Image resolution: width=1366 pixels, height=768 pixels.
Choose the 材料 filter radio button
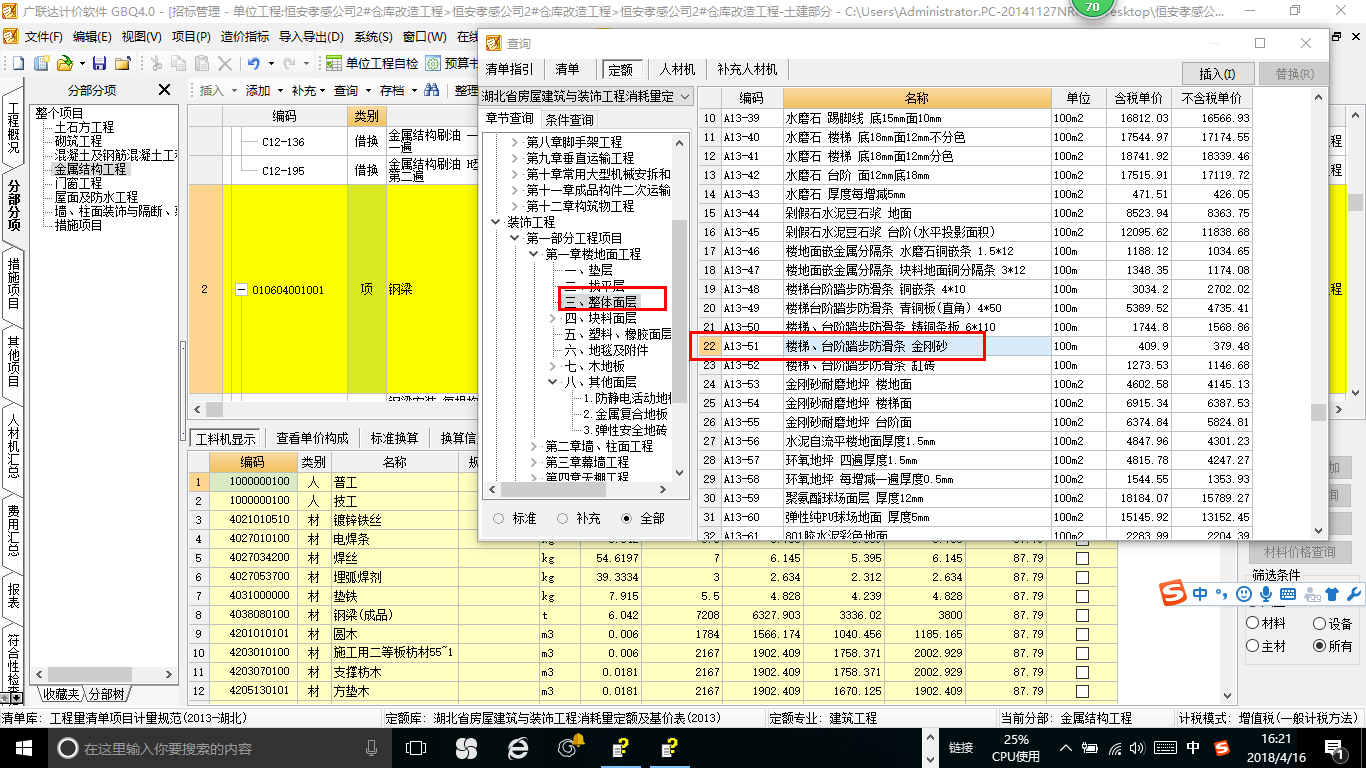click(1252, 623)
